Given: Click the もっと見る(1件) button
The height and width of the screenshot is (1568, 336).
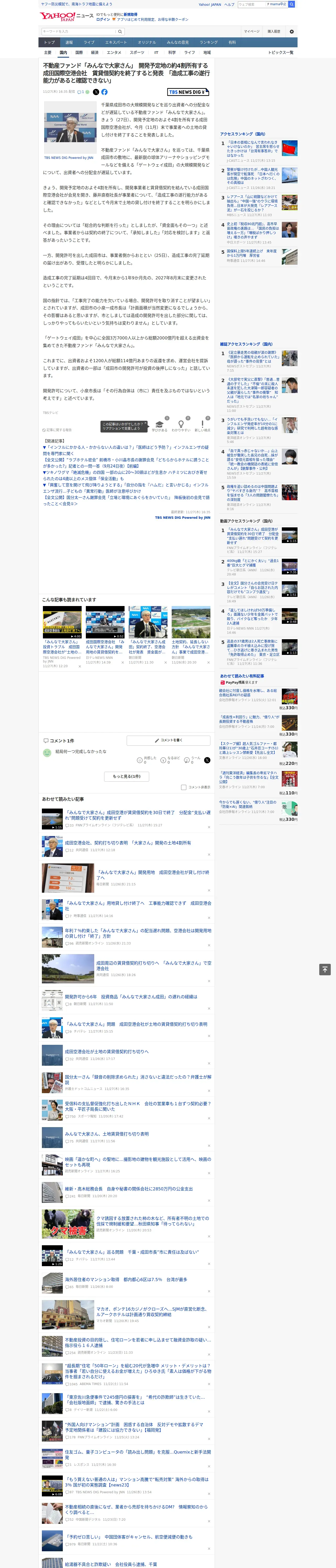Looking at the screenshot, I should coord(126,776).
